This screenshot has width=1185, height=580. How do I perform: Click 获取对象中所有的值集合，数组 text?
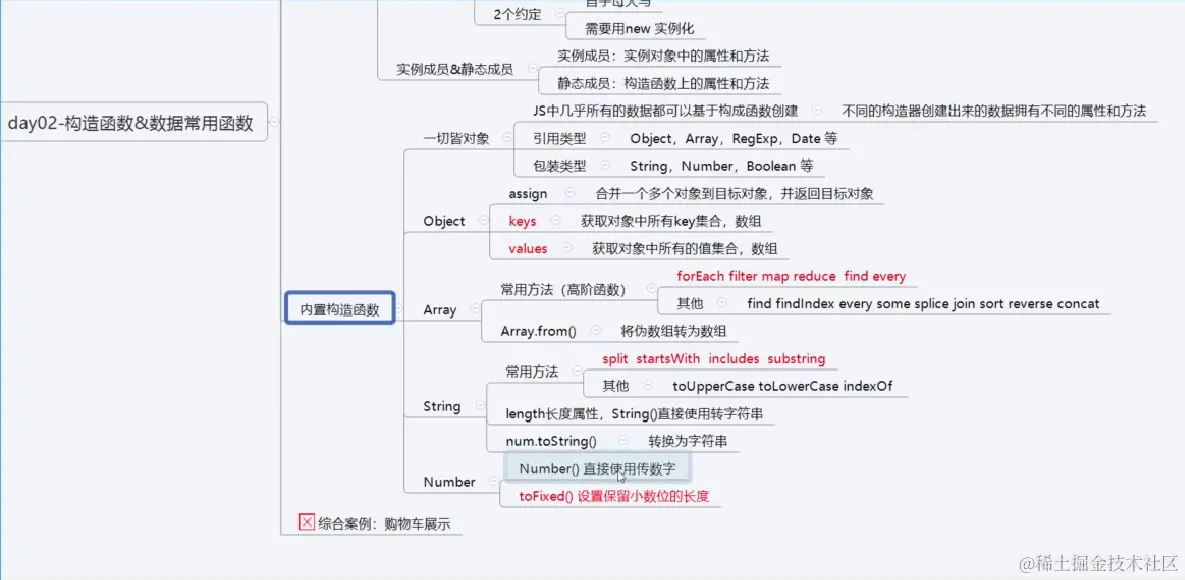tap(685, 248)
